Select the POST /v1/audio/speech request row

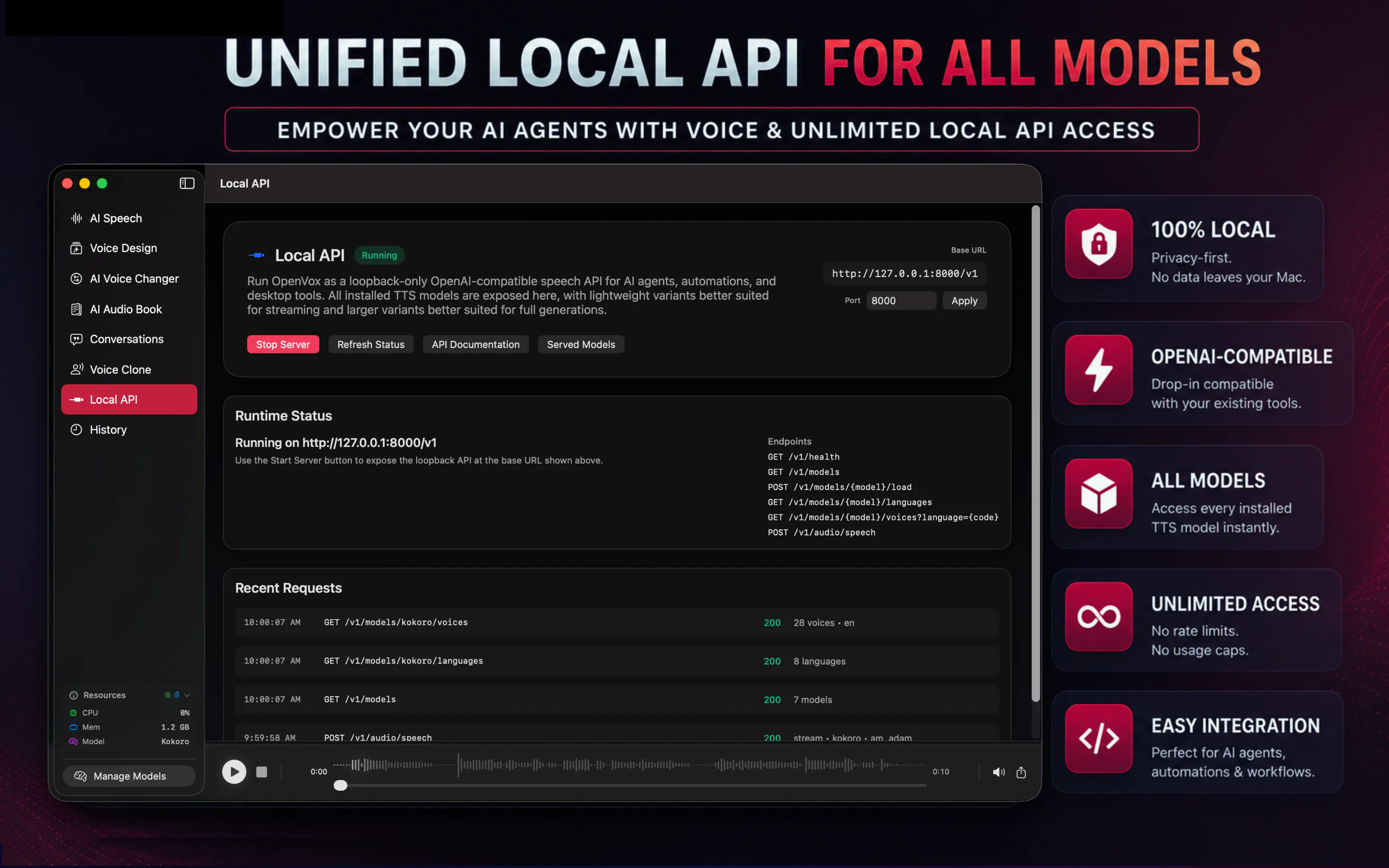pos(617,733)
